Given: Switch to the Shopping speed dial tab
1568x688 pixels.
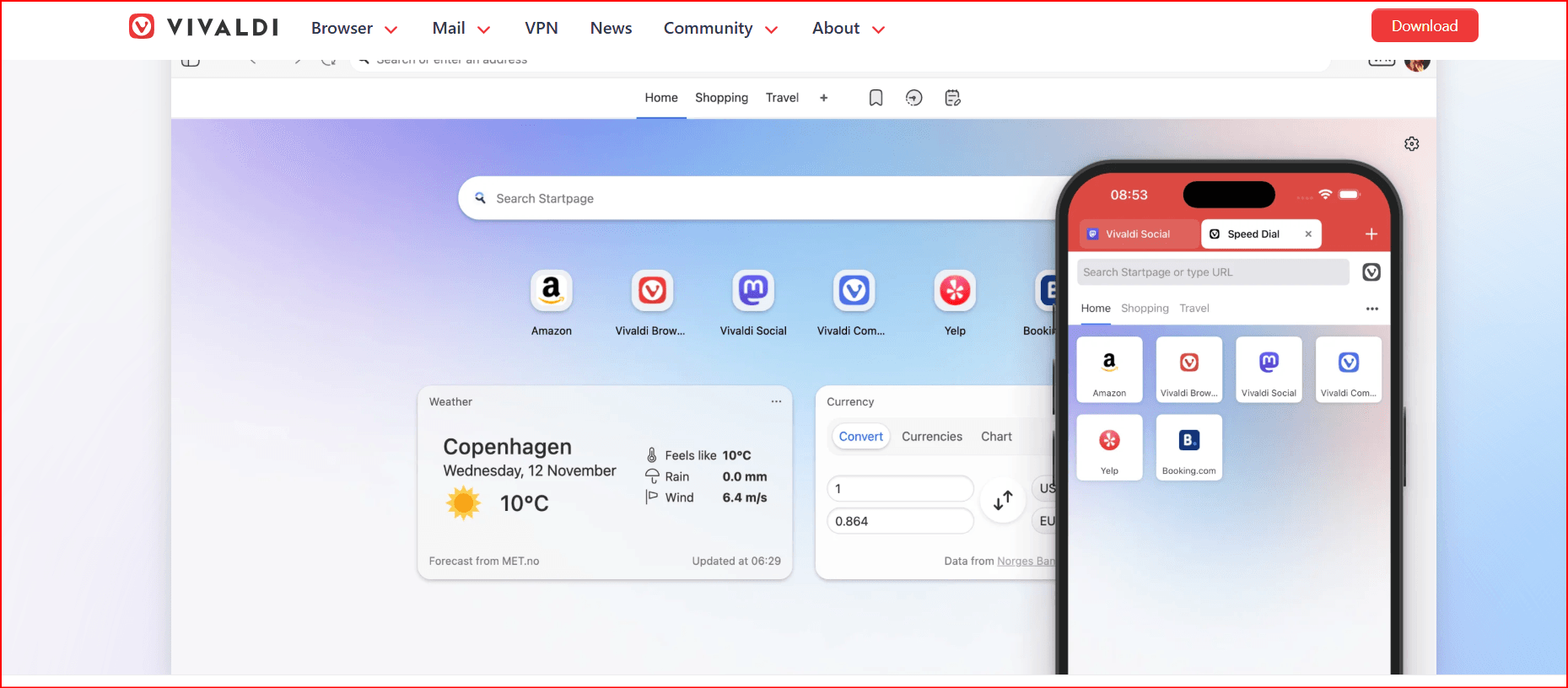Looking at the screenshot, I should (721, 98).
